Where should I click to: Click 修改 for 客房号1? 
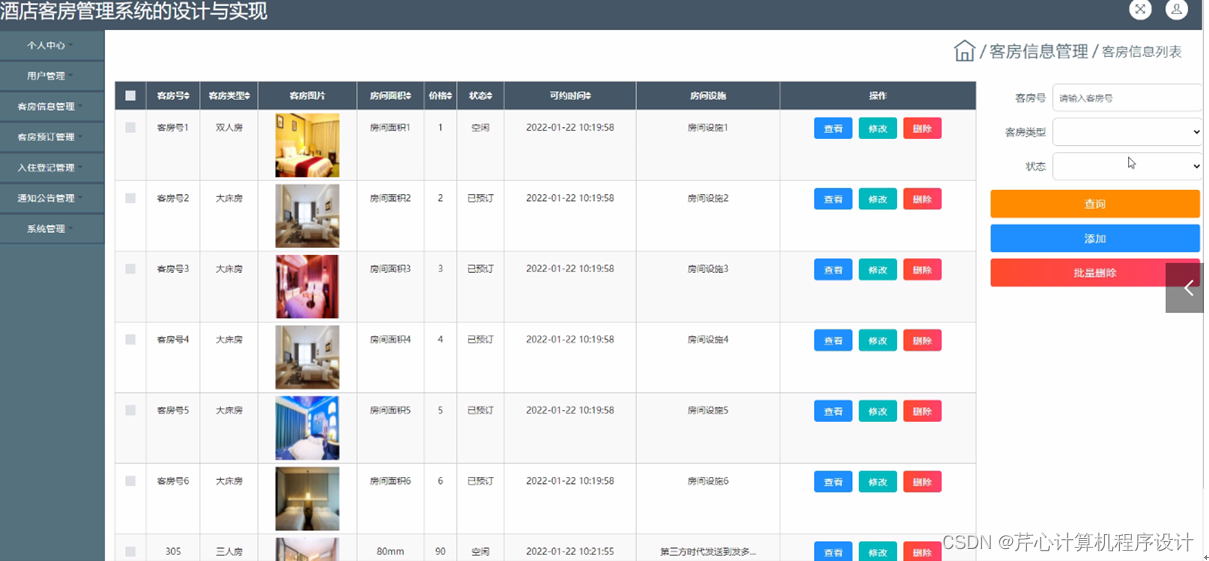coord(878,128)
